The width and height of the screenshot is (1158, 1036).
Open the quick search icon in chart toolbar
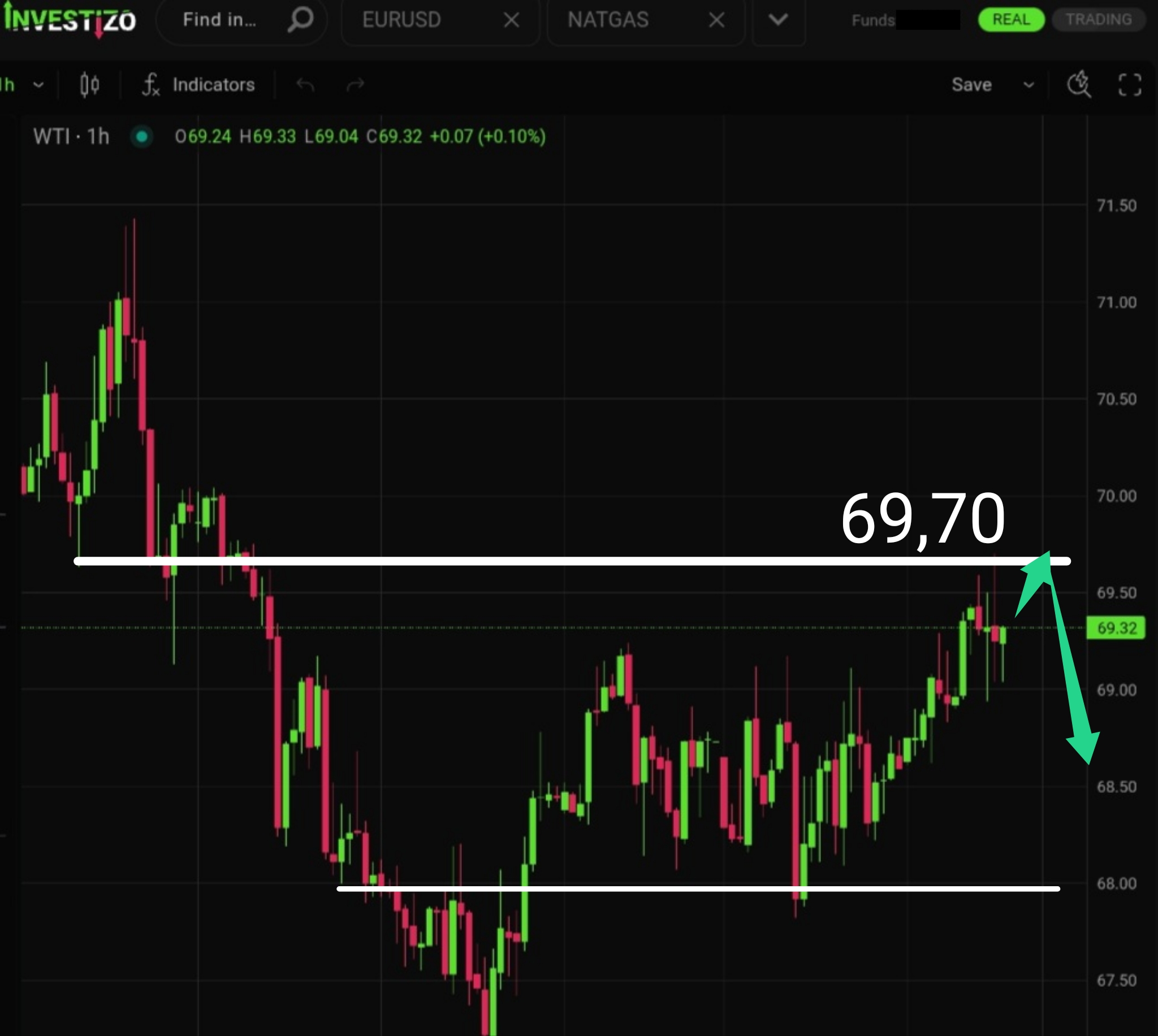[x=1078, y=85]
